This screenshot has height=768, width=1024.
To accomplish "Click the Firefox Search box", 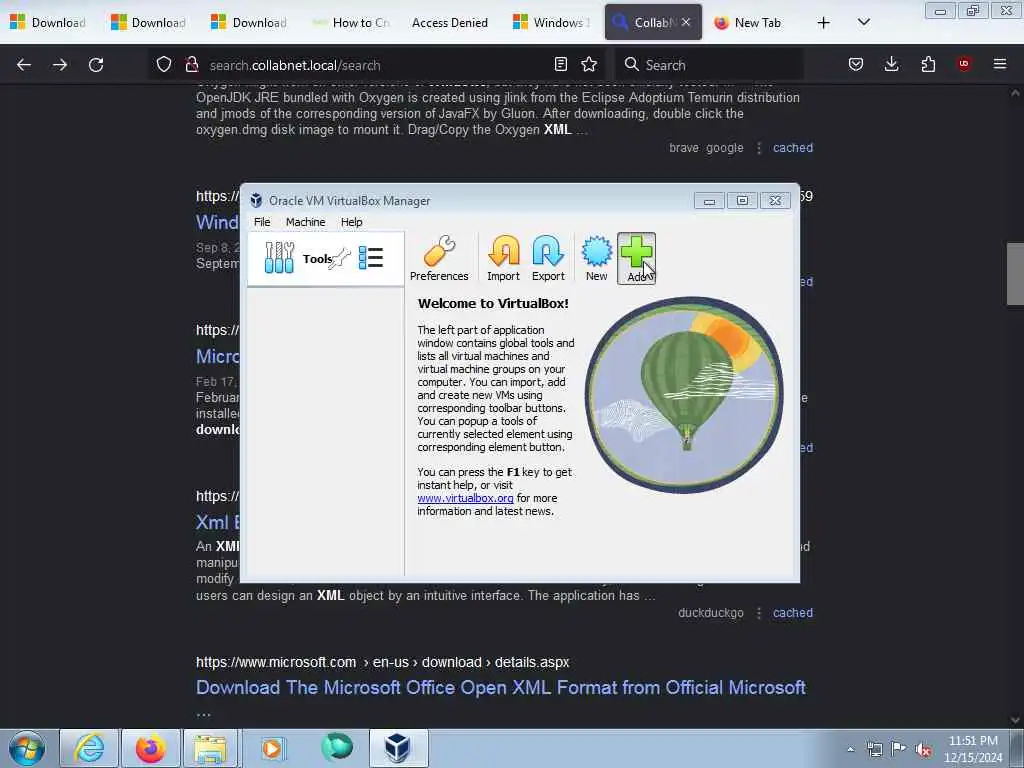I will click(709, 65).
